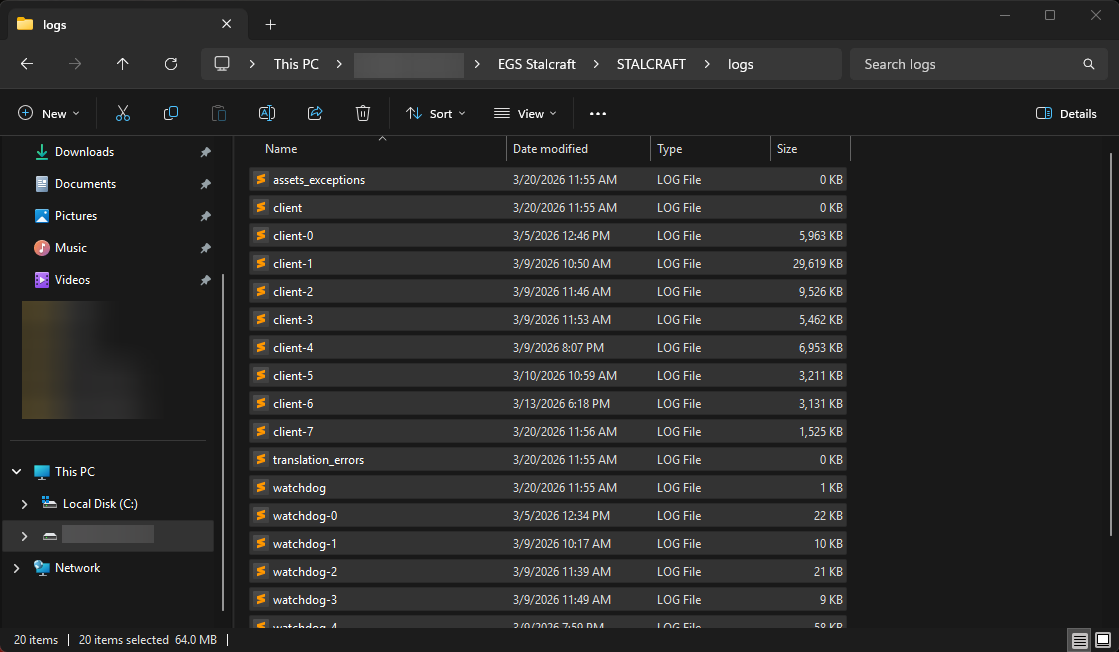Collapse the This PC tree node
The width and height of the screenshot is (1119, 652).
(16, 472)
